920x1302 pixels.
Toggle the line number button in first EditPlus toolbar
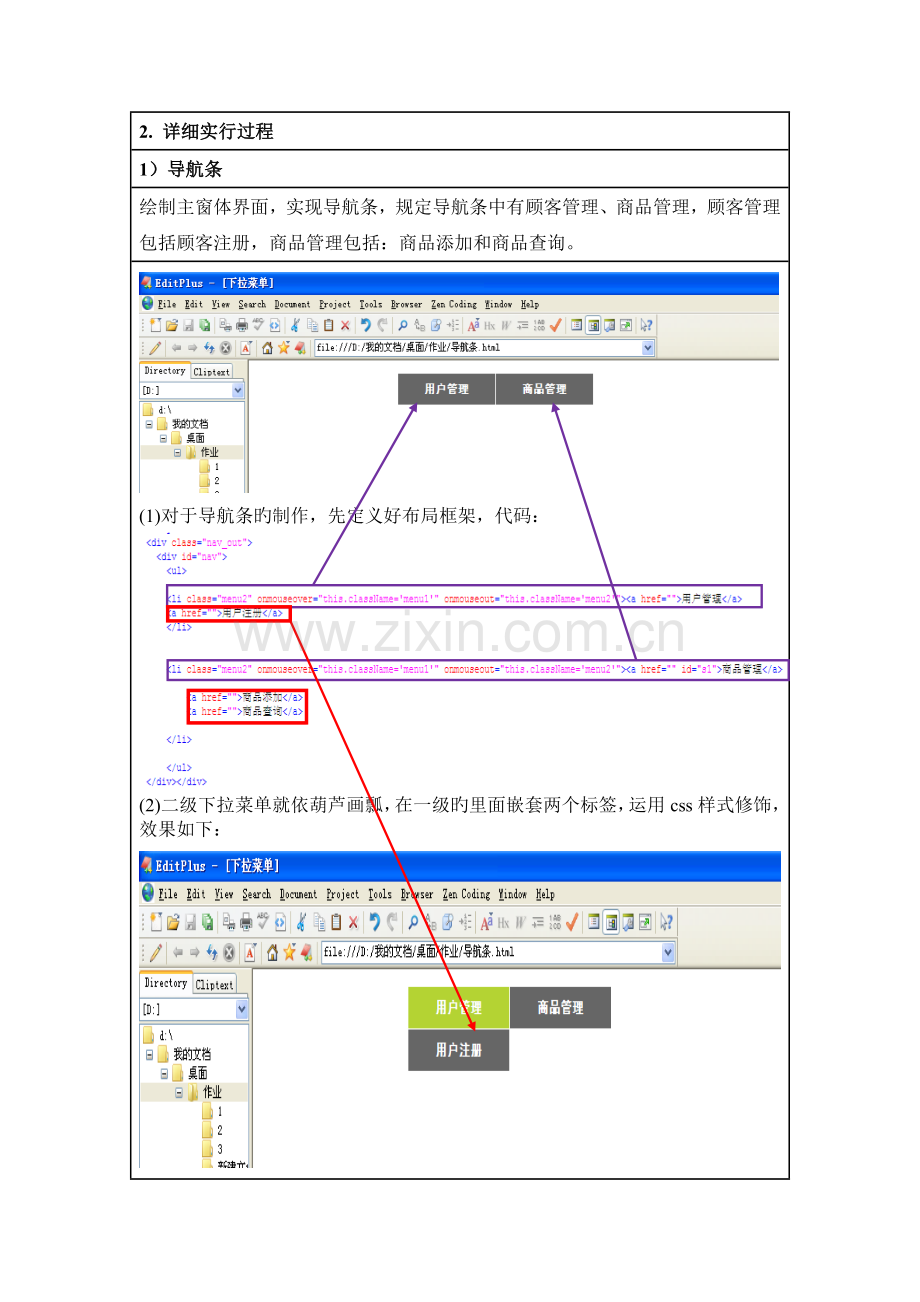539,325
